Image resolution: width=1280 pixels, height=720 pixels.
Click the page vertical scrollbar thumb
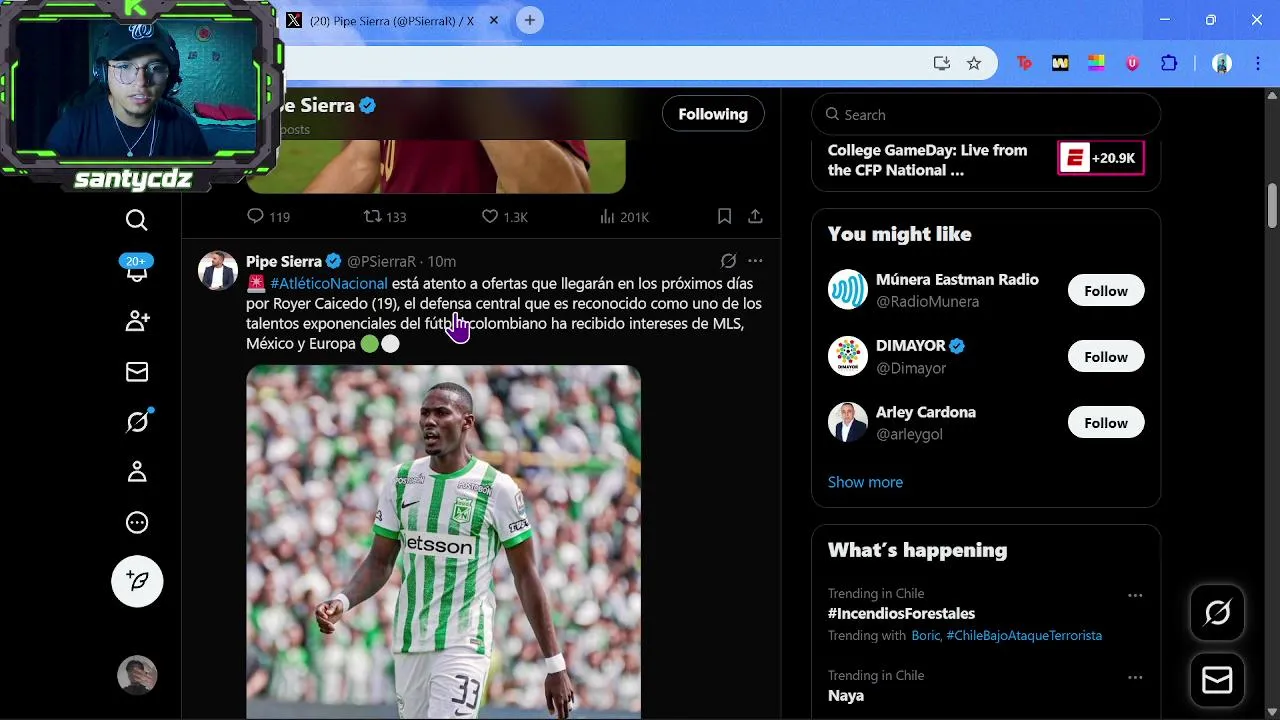point(1272,205)
